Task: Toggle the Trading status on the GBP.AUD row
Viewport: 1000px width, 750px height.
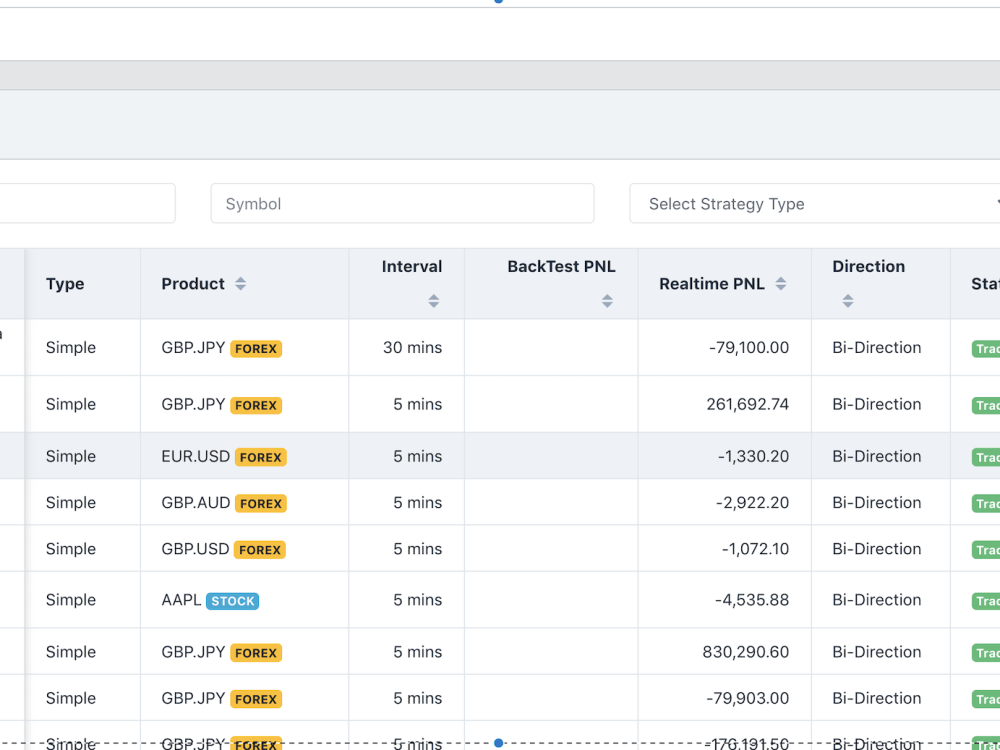Action: point(985,503)
